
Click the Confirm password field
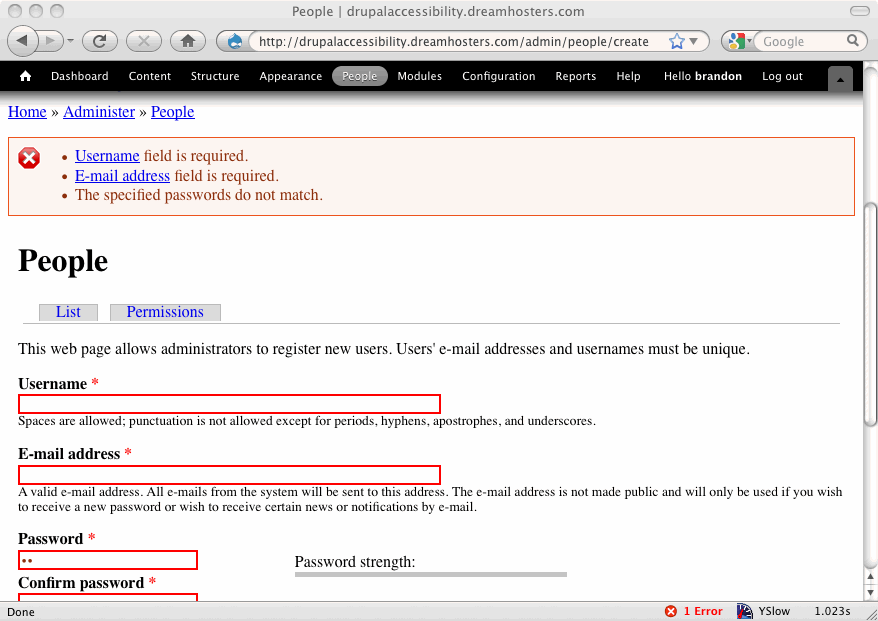[108, 597]
